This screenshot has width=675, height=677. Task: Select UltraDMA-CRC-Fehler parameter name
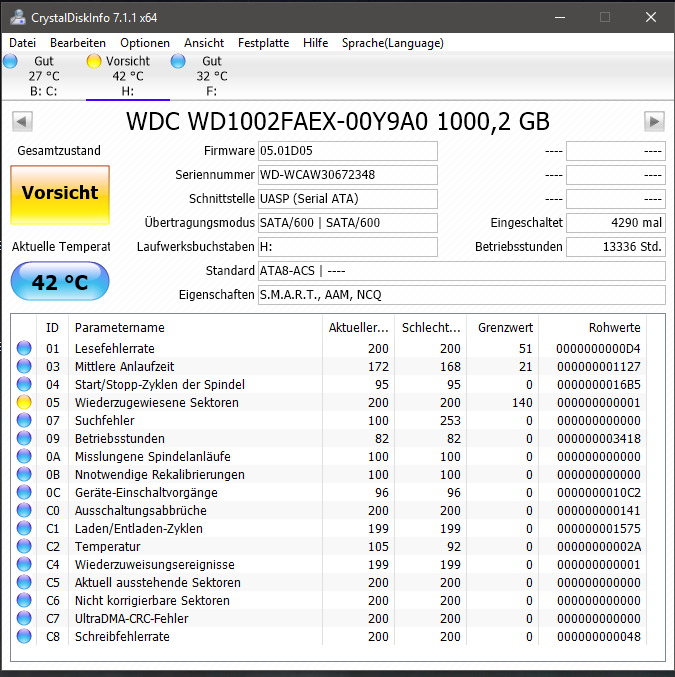[132, 618]
